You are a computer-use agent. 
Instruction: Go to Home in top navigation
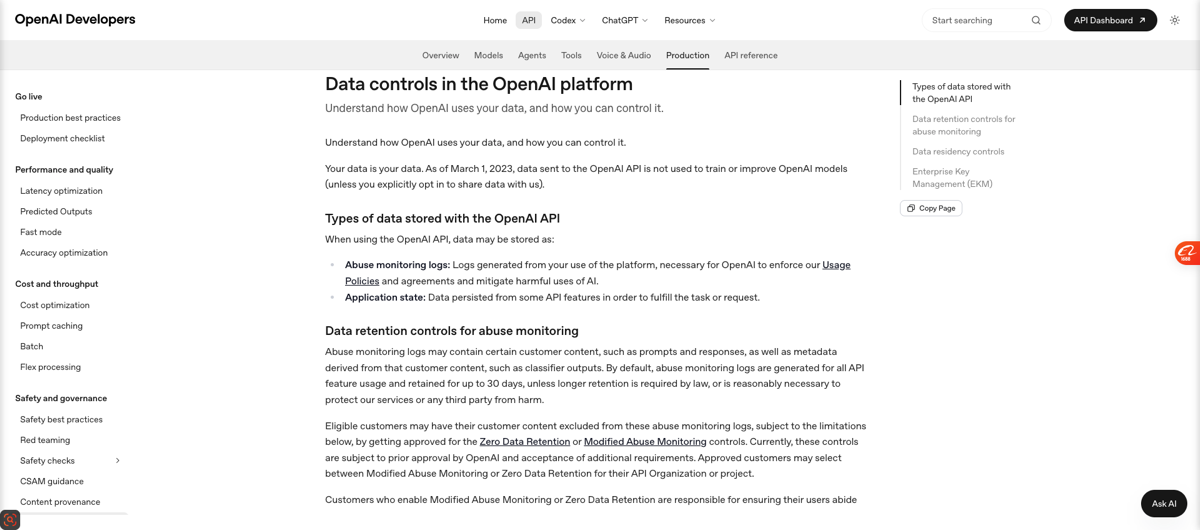495,20
